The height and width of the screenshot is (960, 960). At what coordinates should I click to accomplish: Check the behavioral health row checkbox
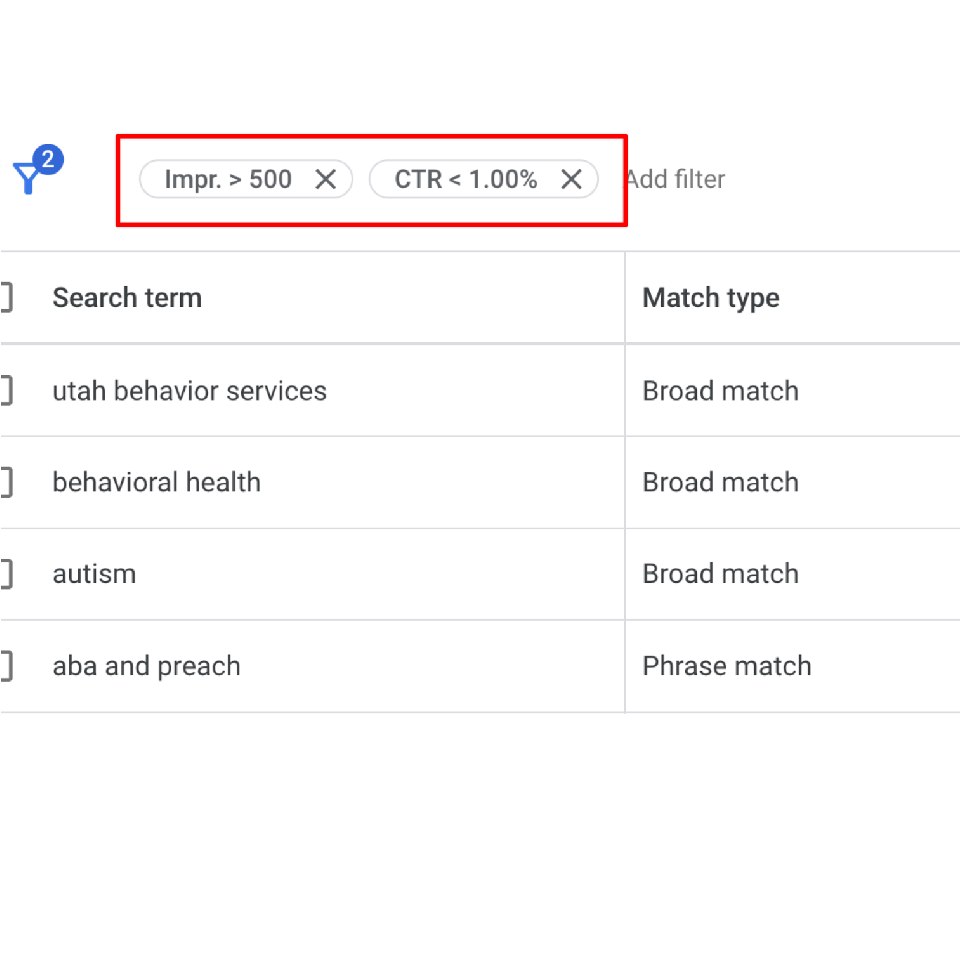tap(6, 482)
